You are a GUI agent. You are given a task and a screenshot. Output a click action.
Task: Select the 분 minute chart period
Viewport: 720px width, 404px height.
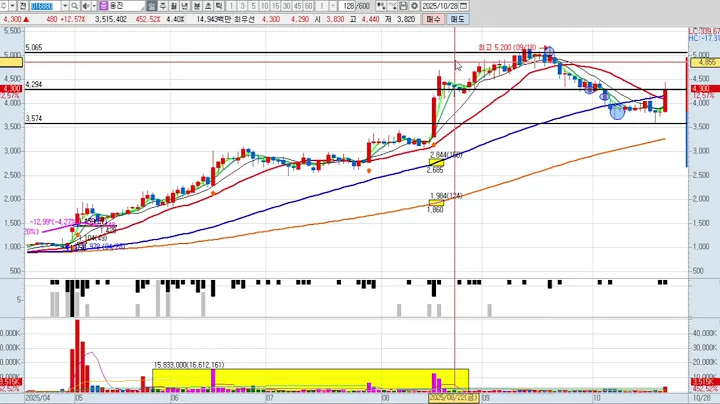tap(197, 6)
